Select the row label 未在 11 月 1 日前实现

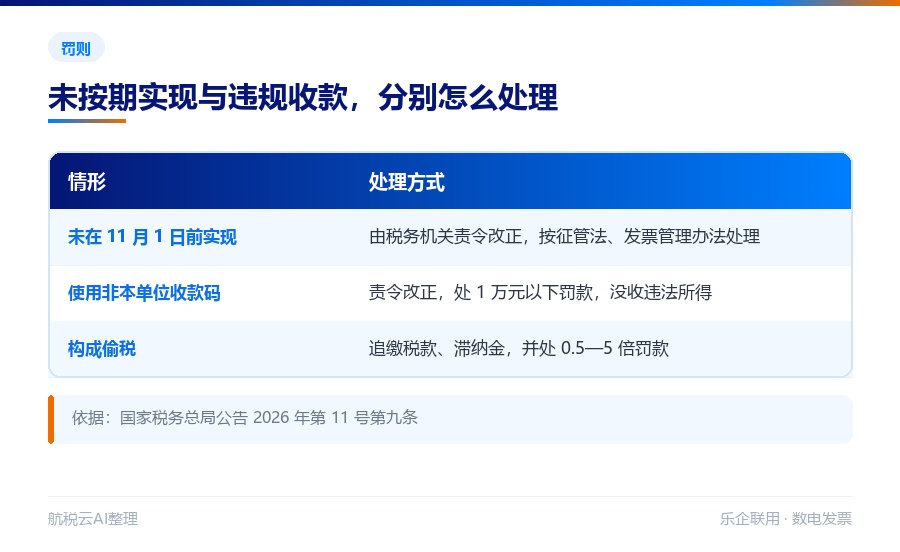coord(152,237)
